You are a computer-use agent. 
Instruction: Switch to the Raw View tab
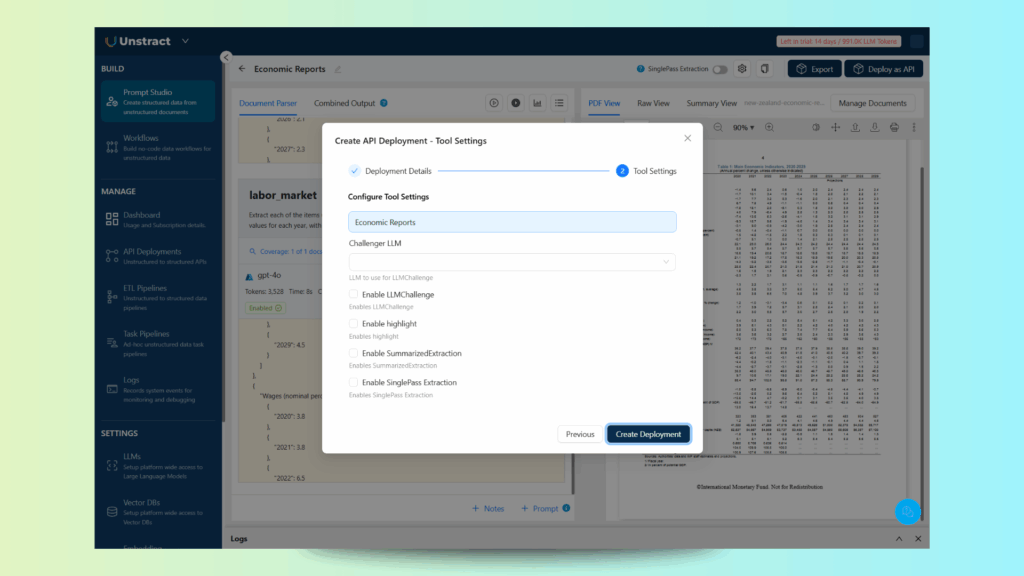pos(653,103)
